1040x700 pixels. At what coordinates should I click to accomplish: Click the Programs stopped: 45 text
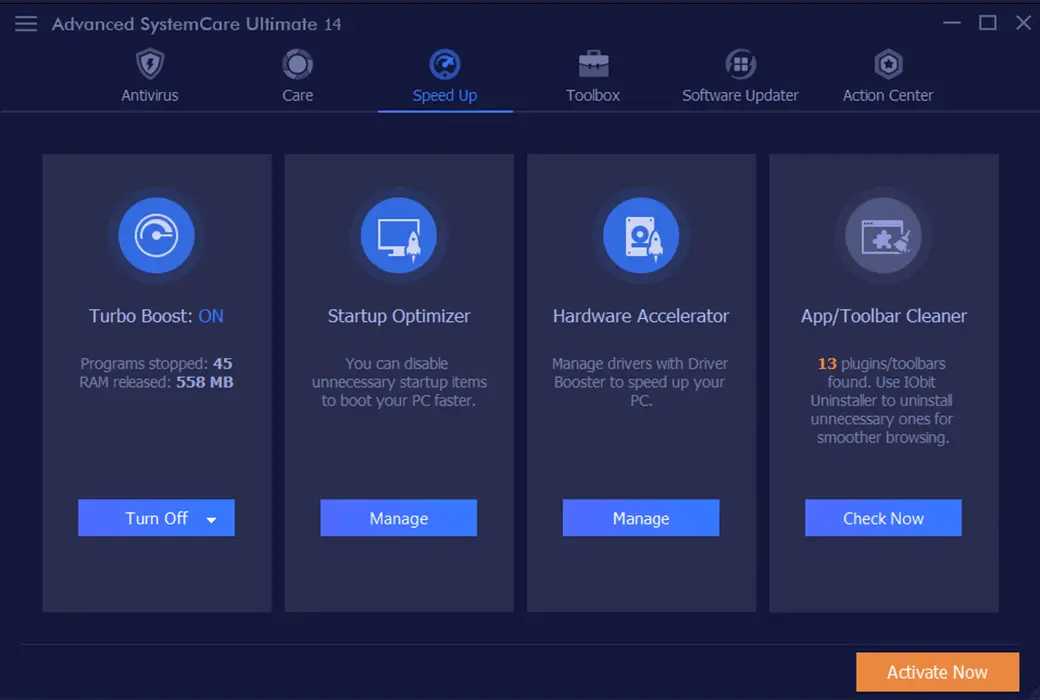point(157,364)
